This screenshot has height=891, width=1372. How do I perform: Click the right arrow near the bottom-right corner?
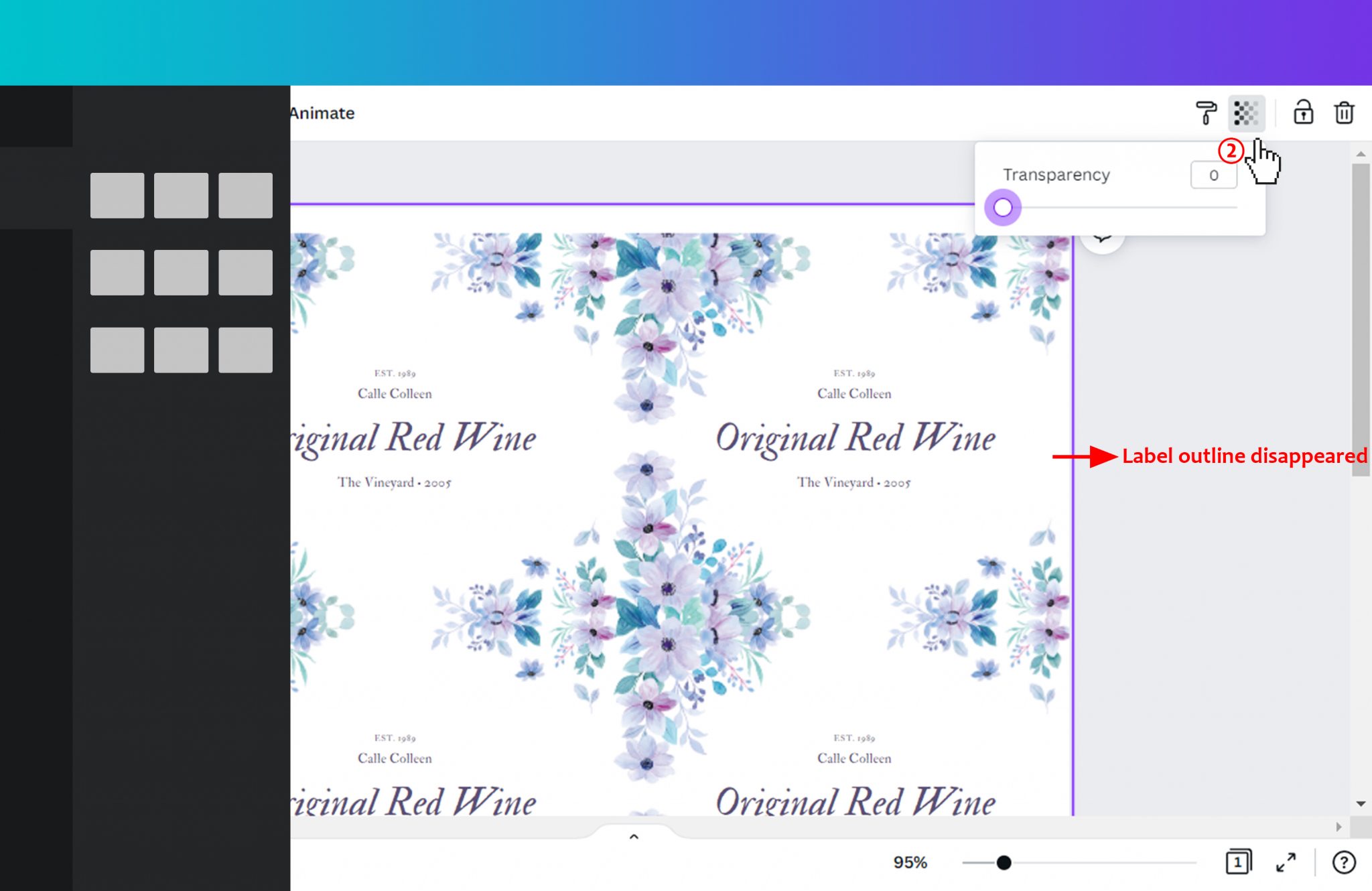[x=1338, y=826]
